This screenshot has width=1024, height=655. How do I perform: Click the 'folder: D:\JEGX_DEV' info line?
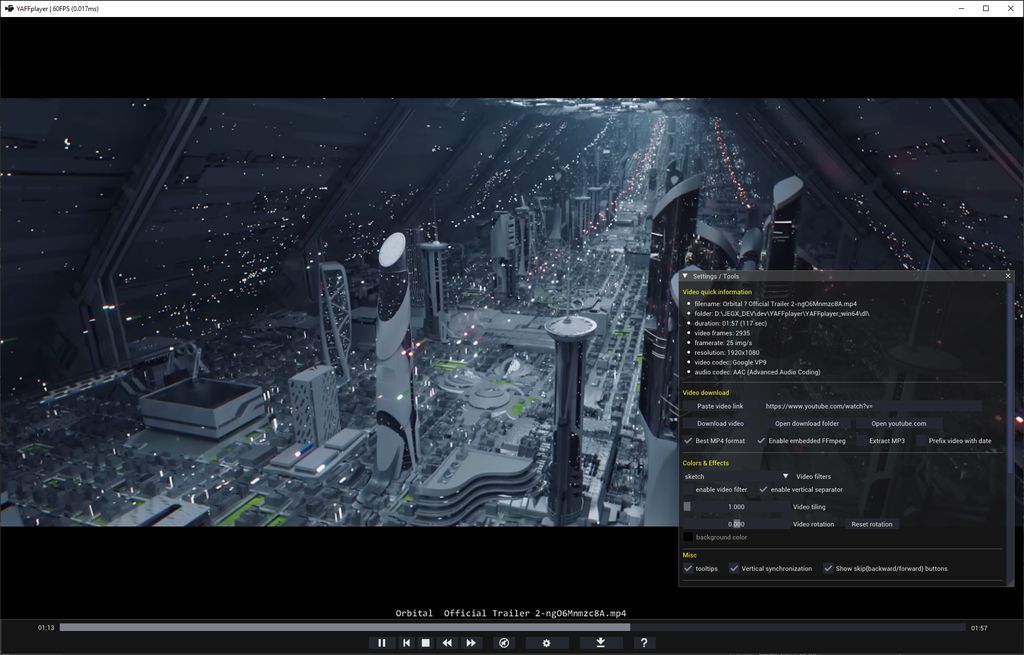tap(782, 313)
